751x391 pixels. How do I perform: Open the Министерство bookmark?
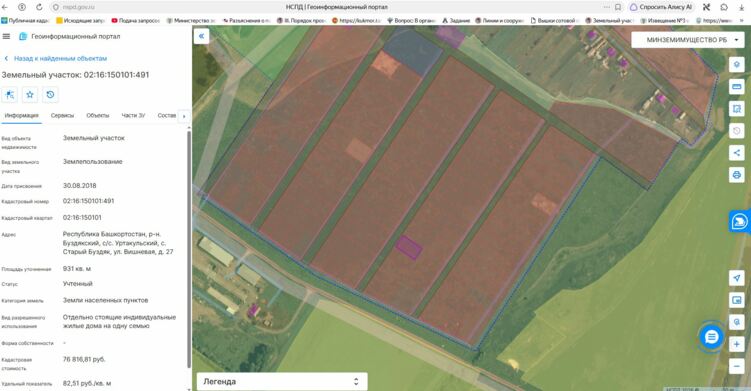coord(191,21)
